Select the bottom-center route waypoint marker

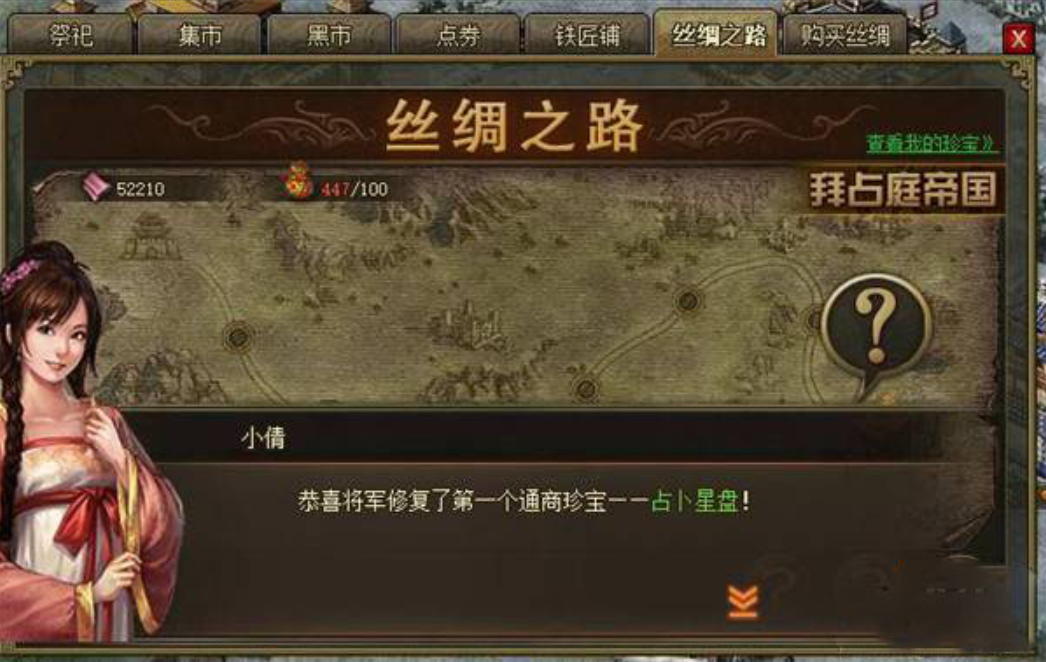tap(586, 387)
